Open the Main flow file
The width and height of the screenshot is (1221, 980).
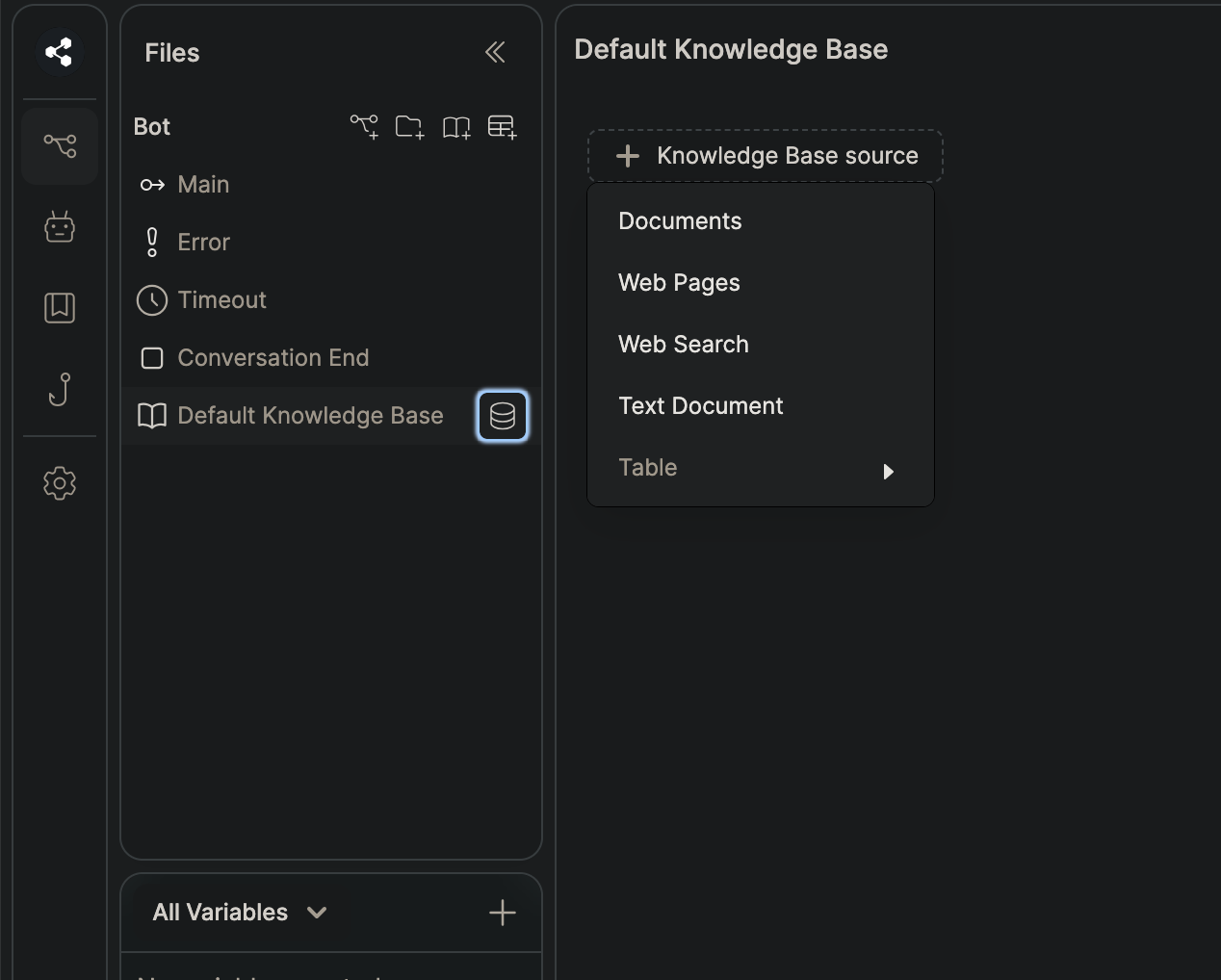click(x=203, y=185)
